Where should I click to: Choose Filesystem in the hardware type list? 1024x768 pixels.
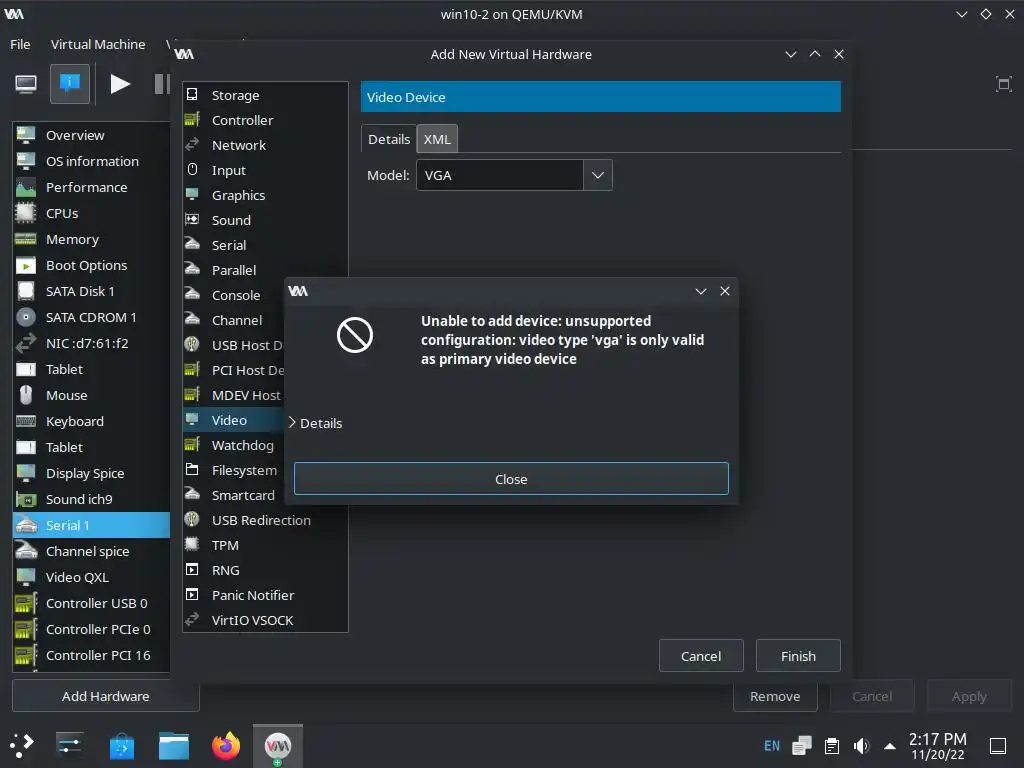[x=234, y=470]
